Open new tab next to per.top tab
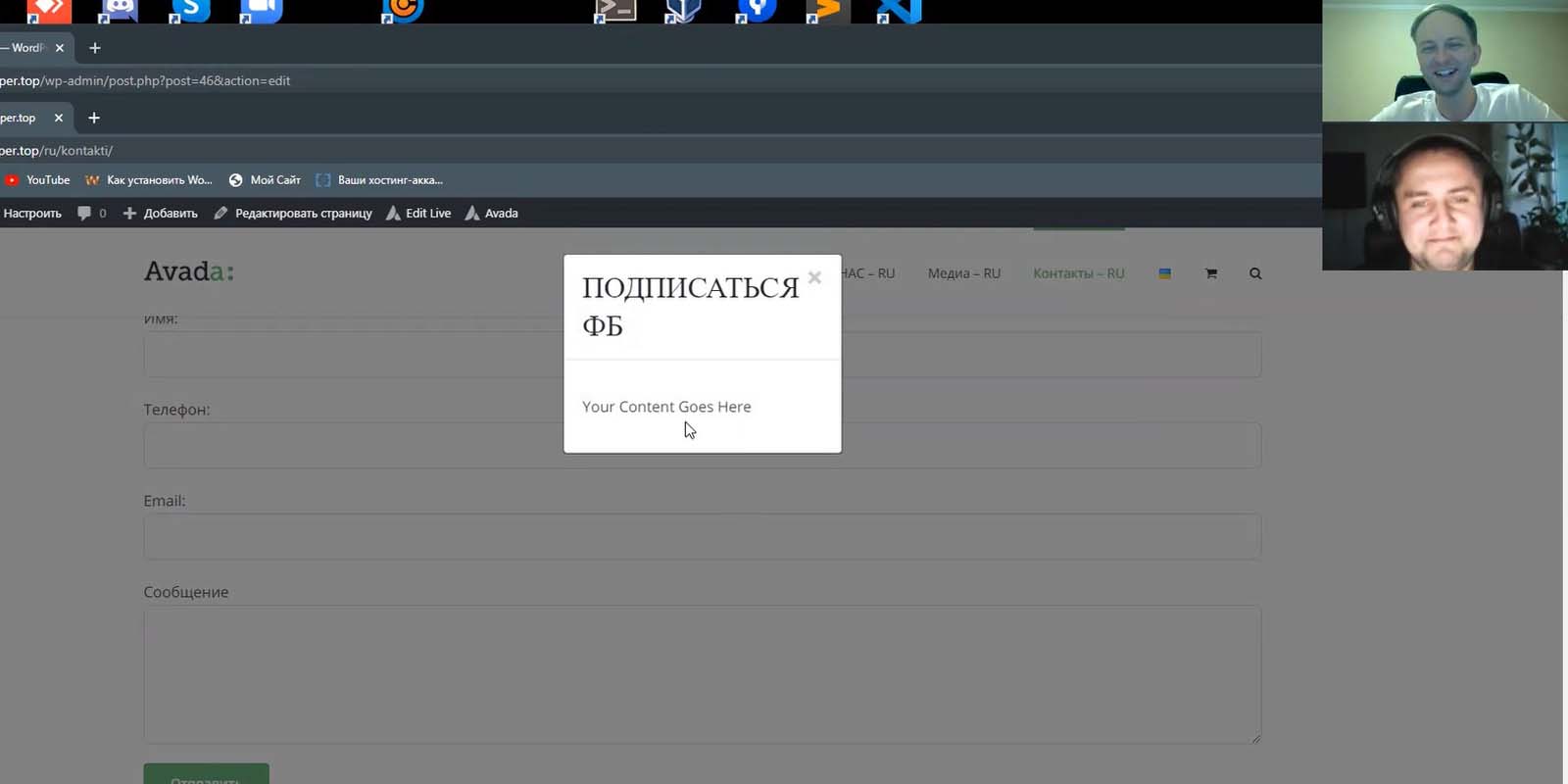Screen dimensions: 1568x784 click(94, 118)
